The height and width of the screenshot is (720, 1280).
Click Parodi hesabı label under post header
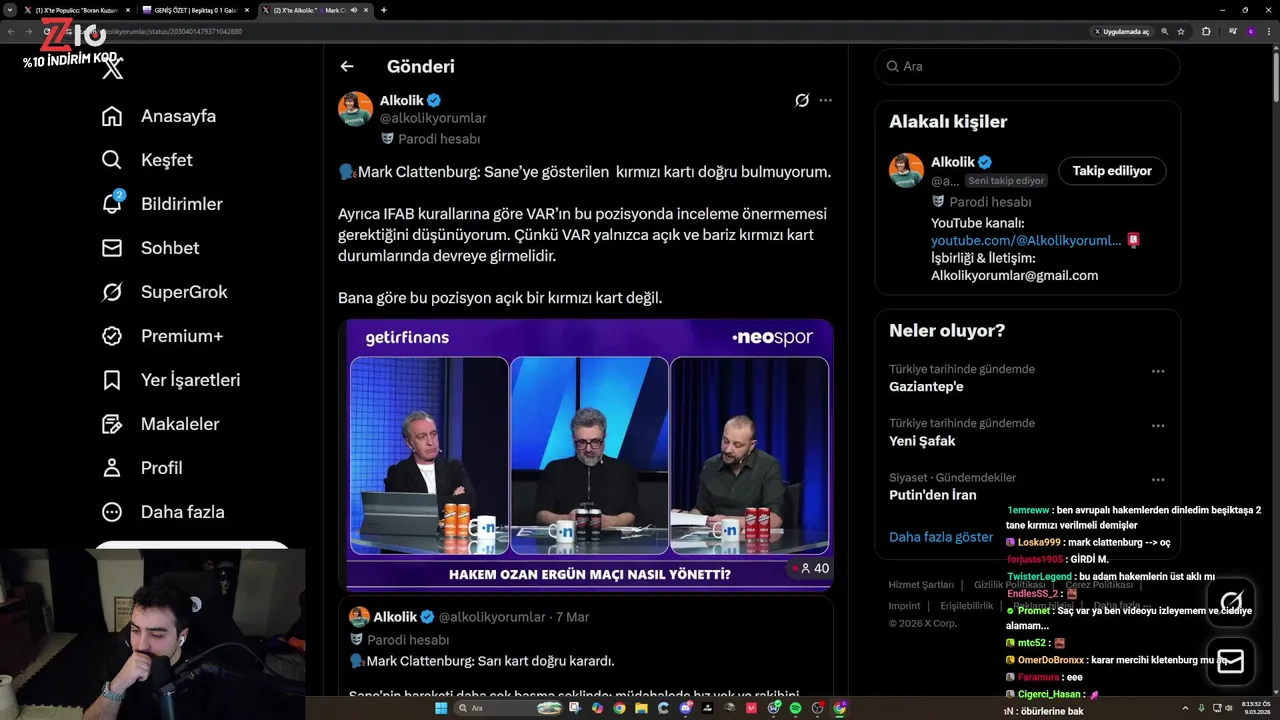(x=430, y=139)
